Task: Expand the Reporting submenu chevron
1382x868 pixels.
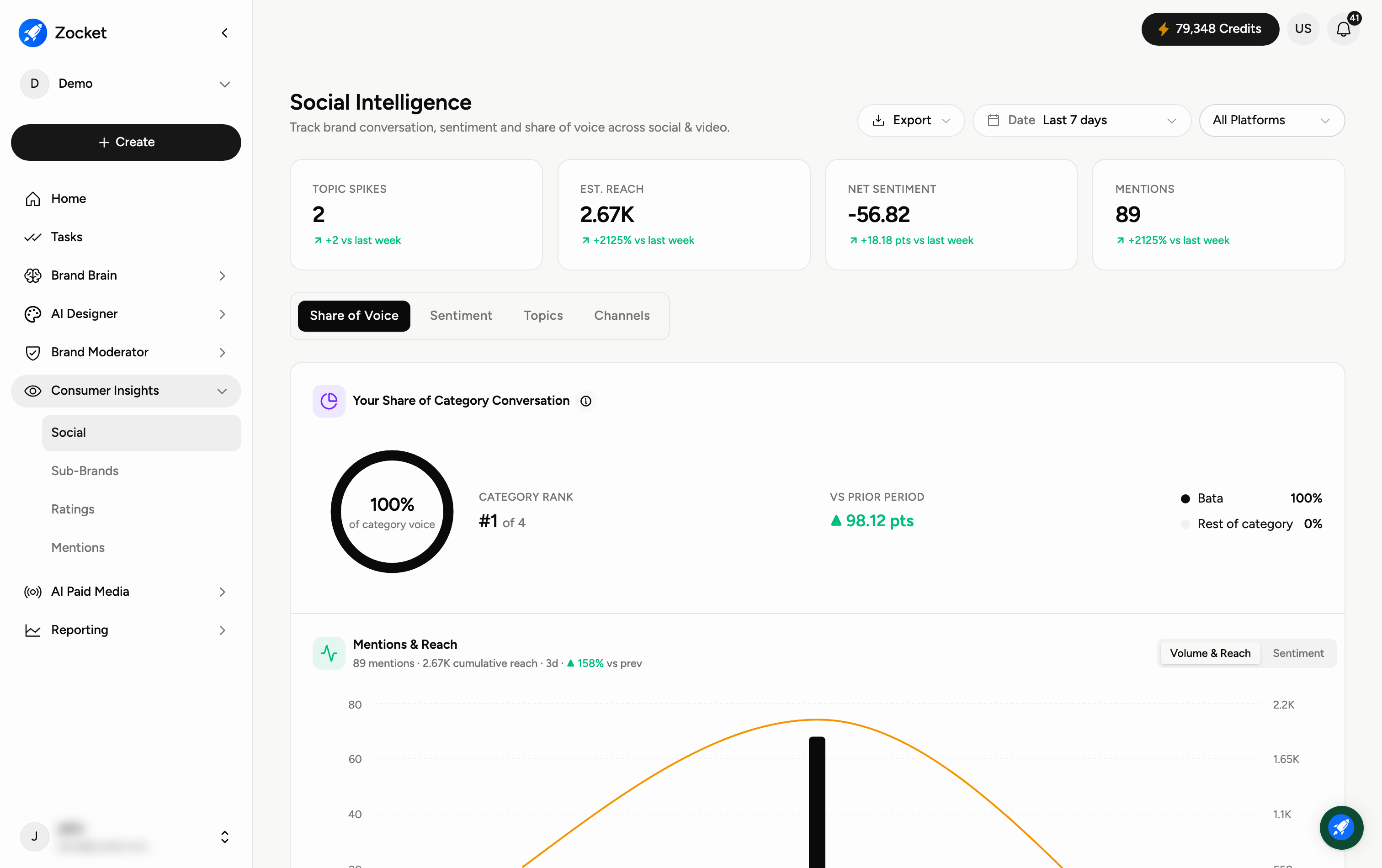Action: coord(223,630)
